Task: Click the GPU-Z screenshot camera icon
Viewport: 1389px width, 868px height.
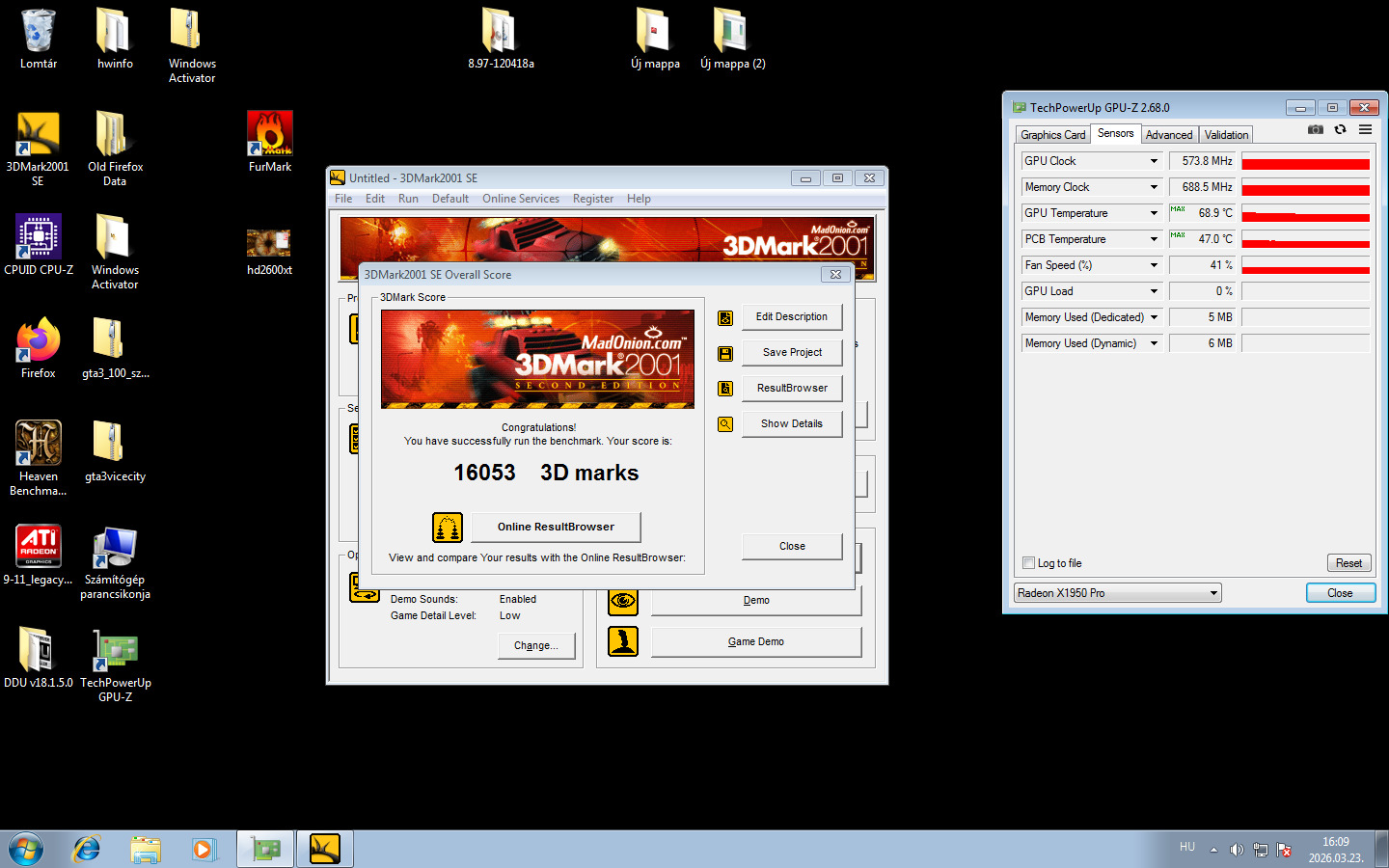Action: pyautogui.click(x=1315, y=129)
